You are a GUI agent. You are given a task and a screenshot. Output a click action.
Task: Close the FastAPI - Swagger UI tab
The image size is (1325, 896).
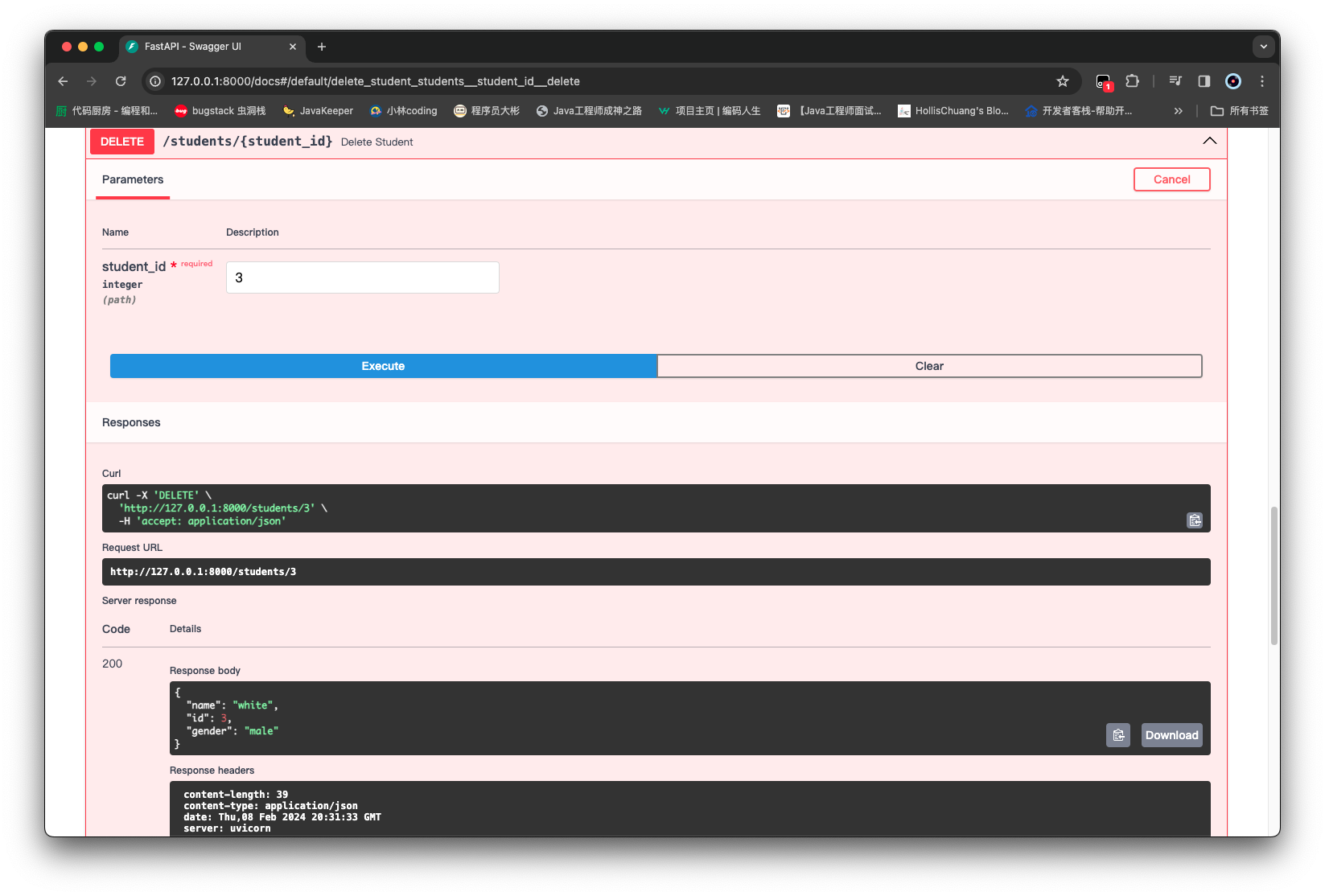click(x=293, y=47)
